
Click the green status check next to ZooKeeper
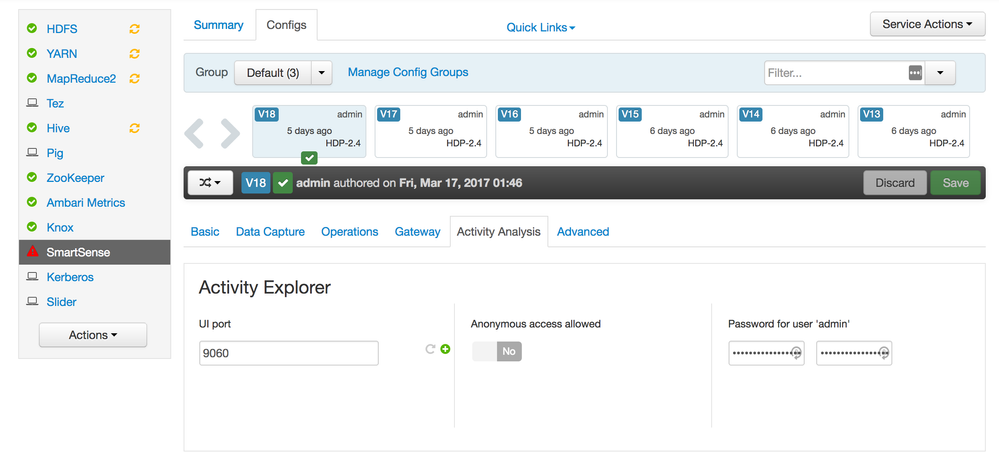click(x=31, y=178)
